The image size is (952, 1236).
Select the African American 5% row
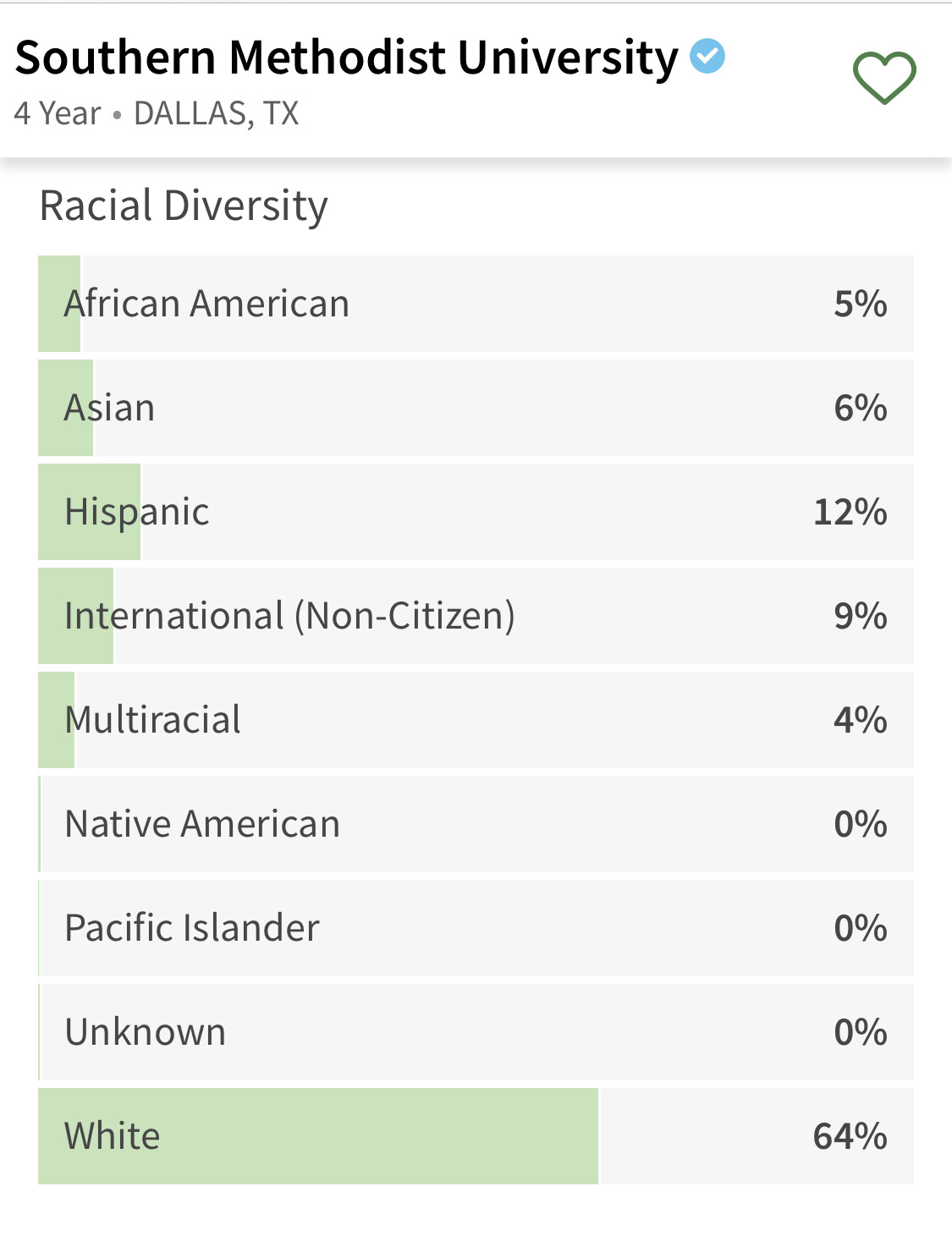[x=476, y=304]
